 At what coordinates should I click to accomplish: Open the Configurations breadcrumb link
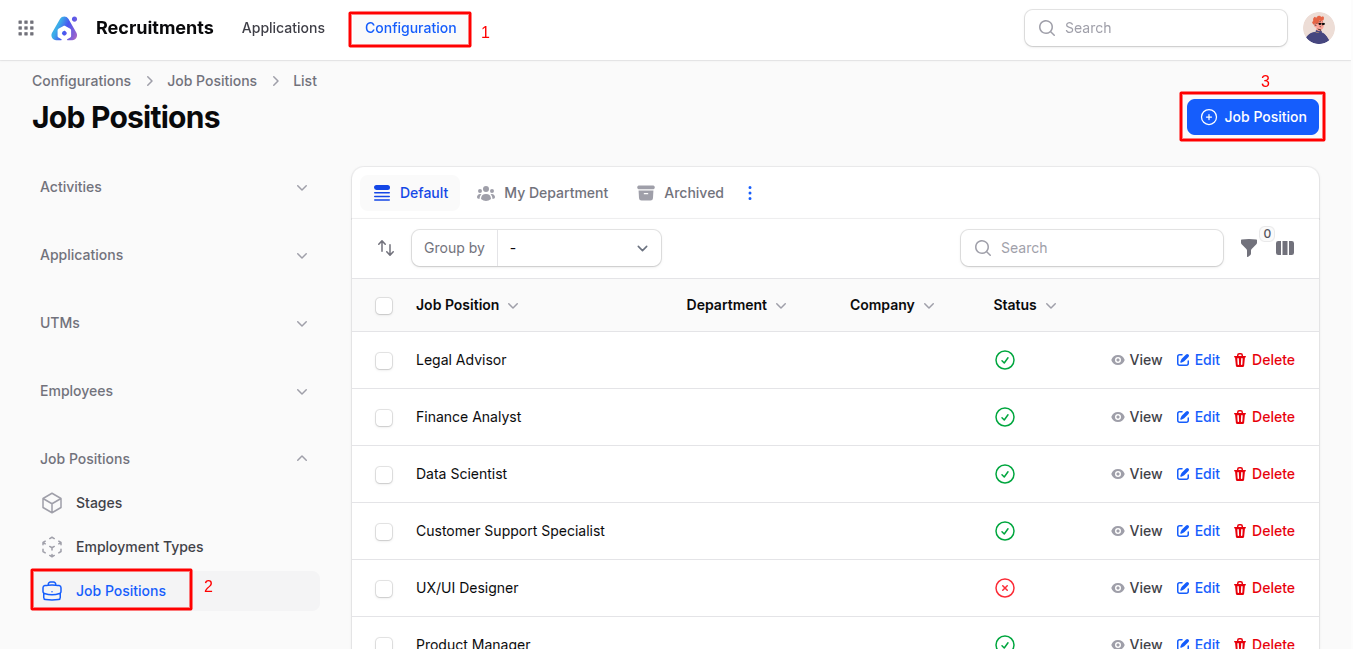coord(81,80)
